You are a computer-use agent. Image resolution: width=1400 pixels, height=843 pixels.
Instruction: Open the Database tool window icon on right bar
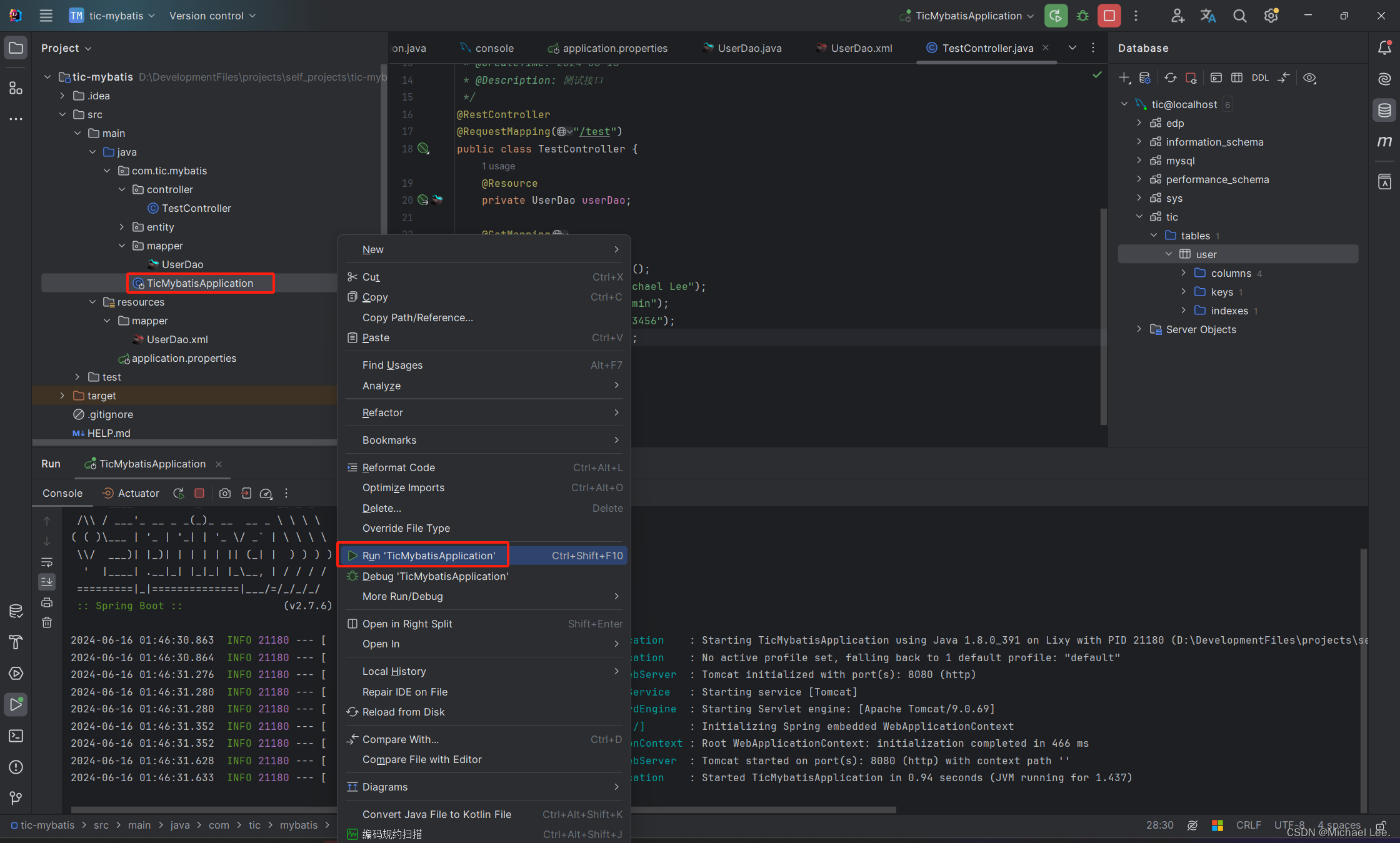(x=1384, y=111)
